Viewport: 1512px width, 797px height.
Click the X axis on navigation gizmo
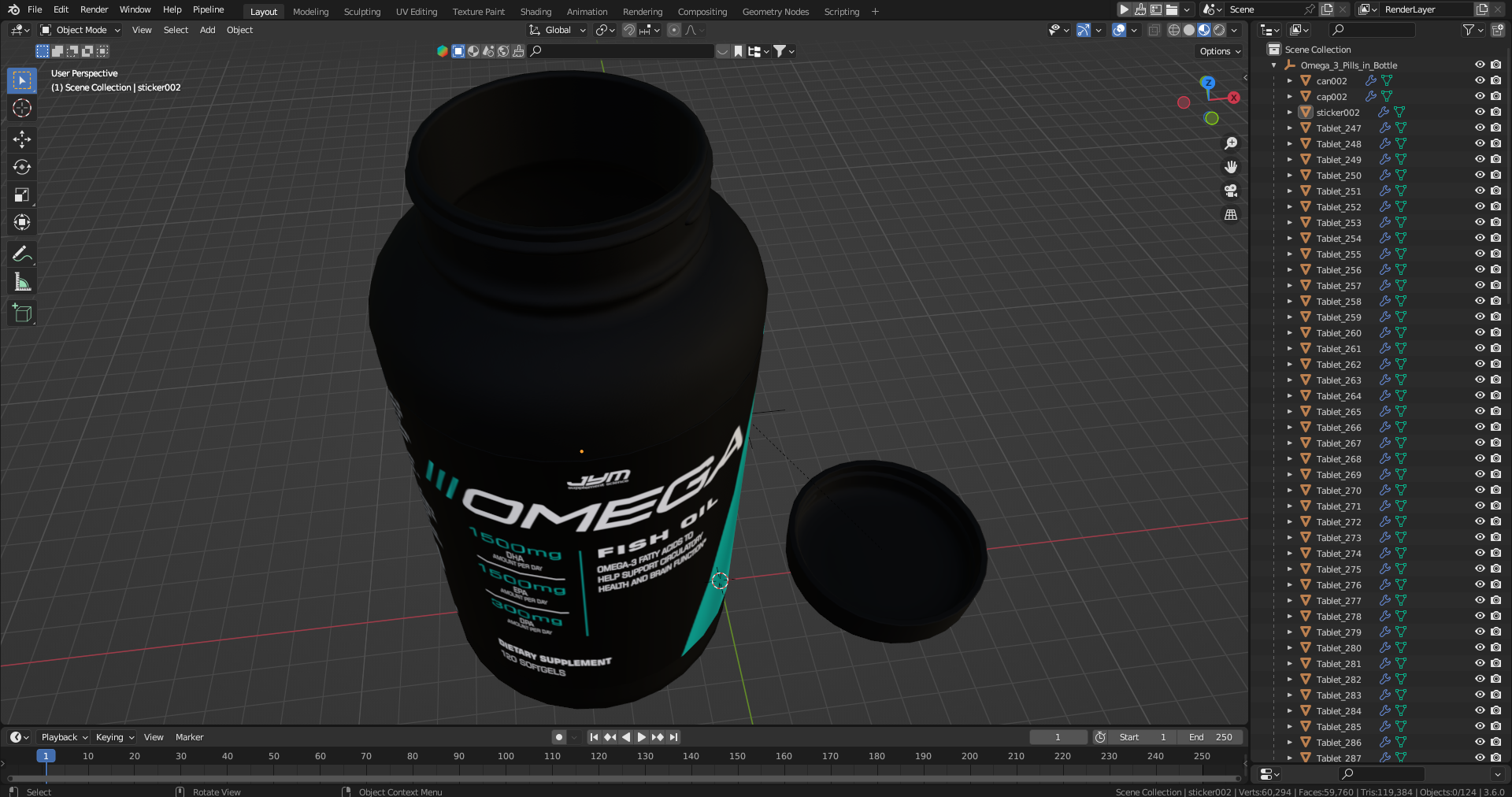click(1233, 98)
